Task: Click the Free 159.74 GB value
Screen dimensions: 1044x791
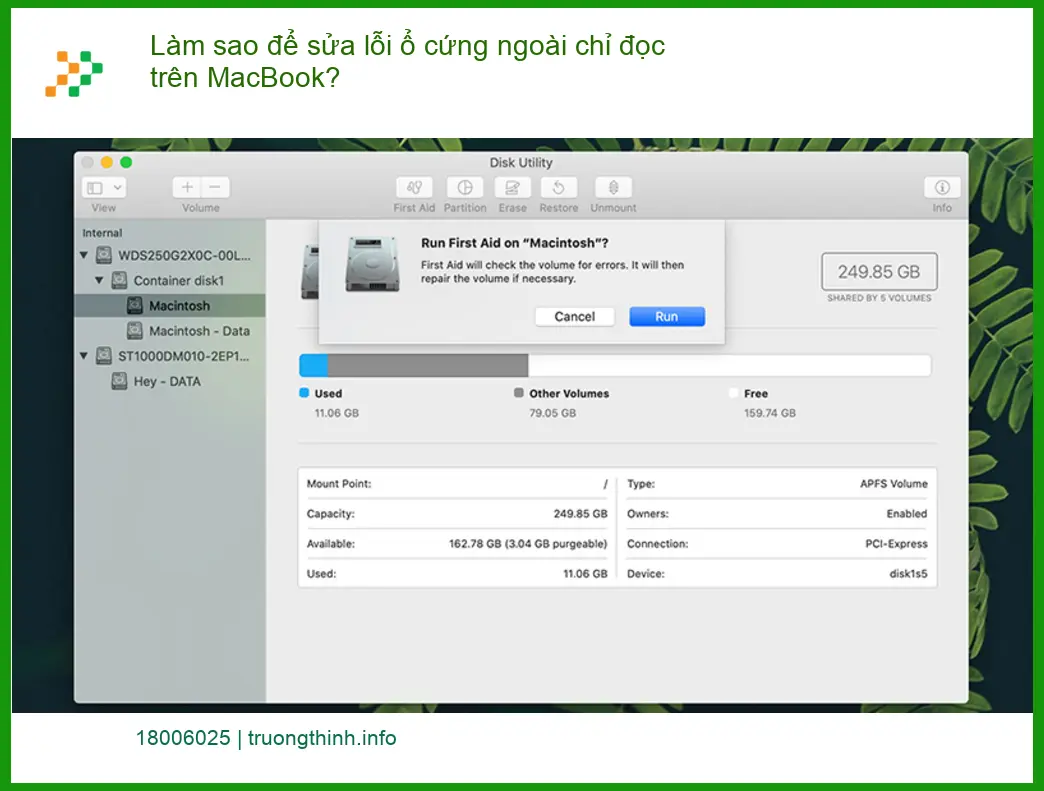Action: point(770,413)
